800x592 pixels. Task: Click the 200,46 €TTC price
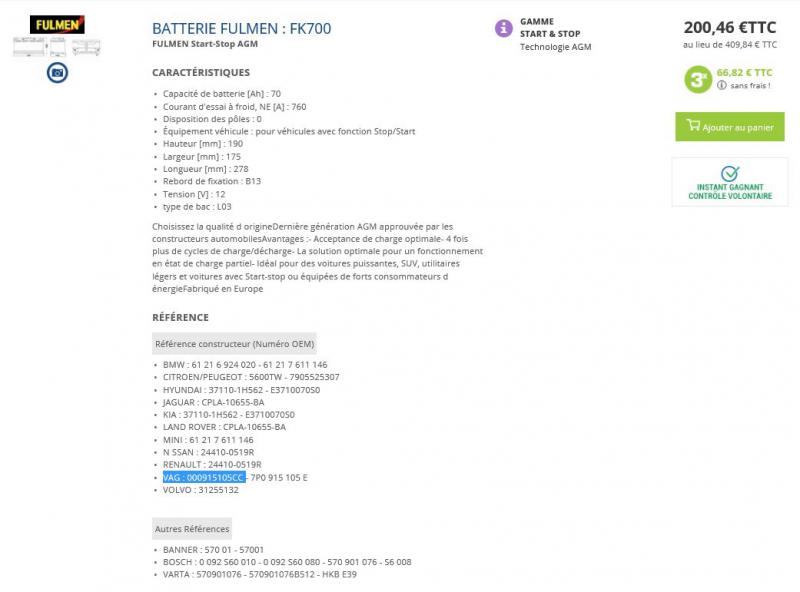click(730, 27)
